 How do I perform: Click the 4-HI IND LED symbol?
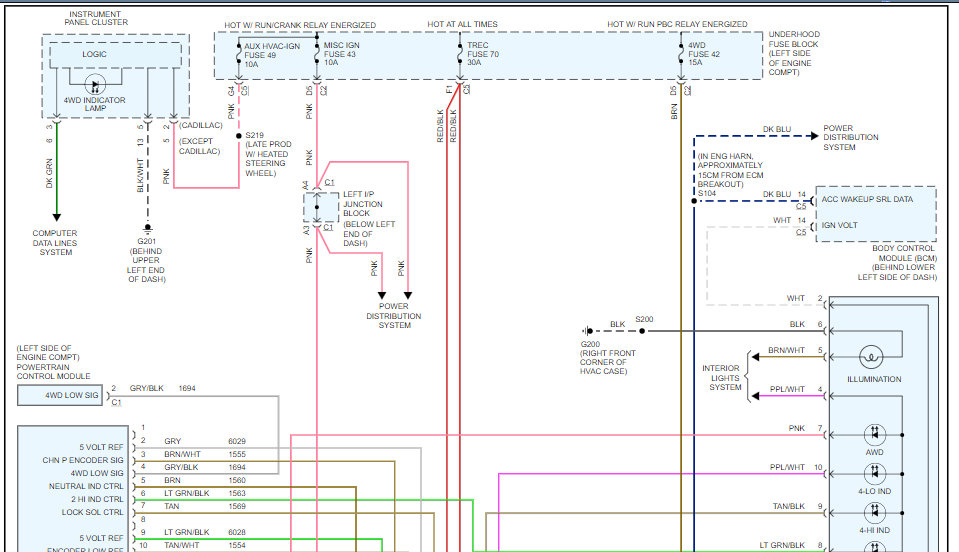coord(874,510)
